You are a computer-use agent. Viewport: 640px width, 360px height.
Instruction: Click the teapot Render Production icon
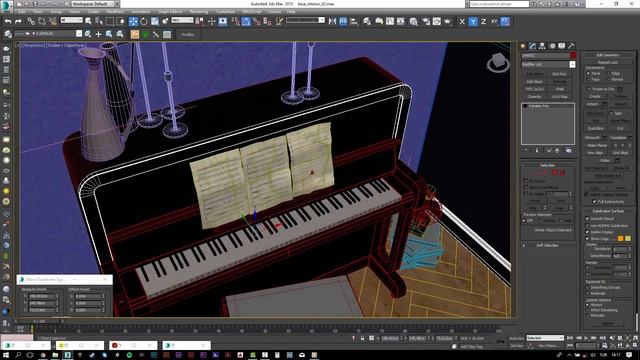tap(448, 22)
